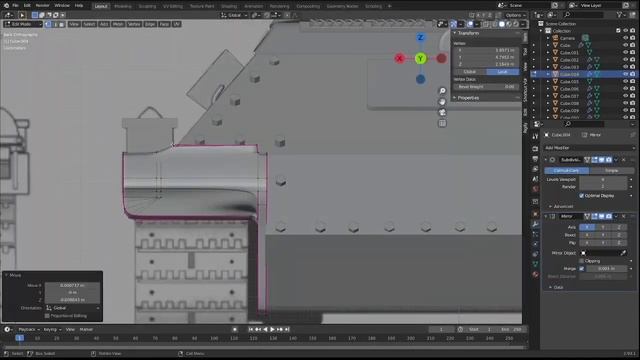
Task: Open the Add Modifier dropdown
Action: tap(589, 148)
